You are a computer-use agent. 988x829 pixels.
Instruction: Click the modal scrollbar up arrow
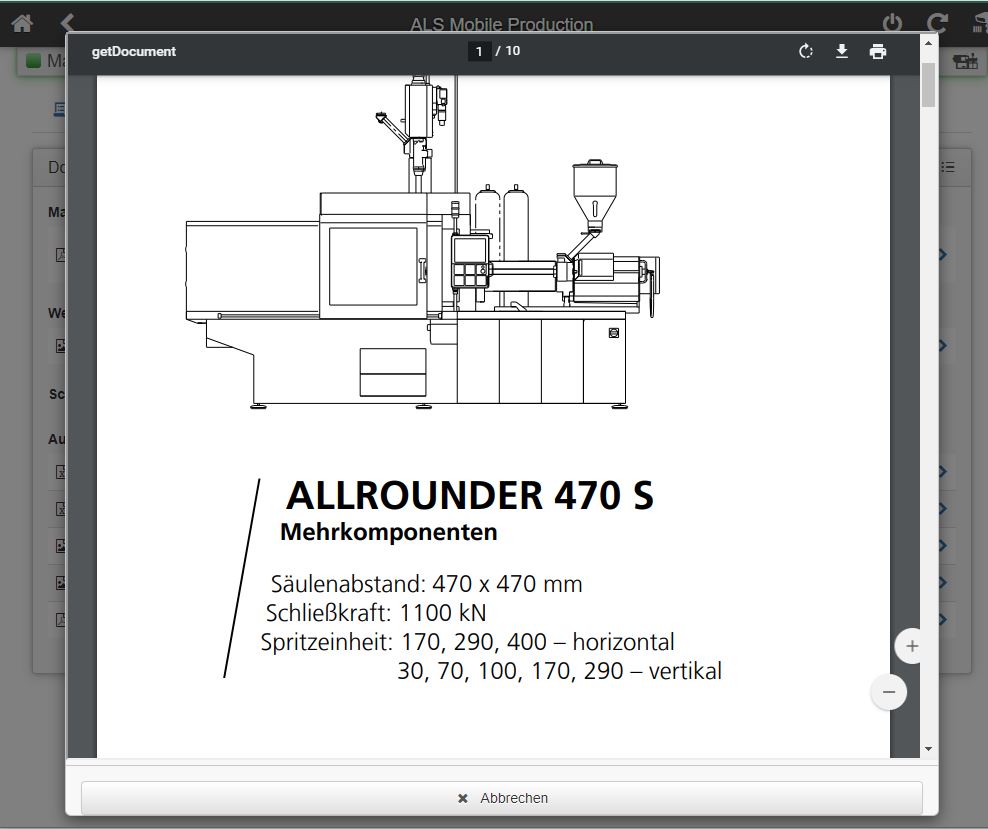tap(928, 43)
